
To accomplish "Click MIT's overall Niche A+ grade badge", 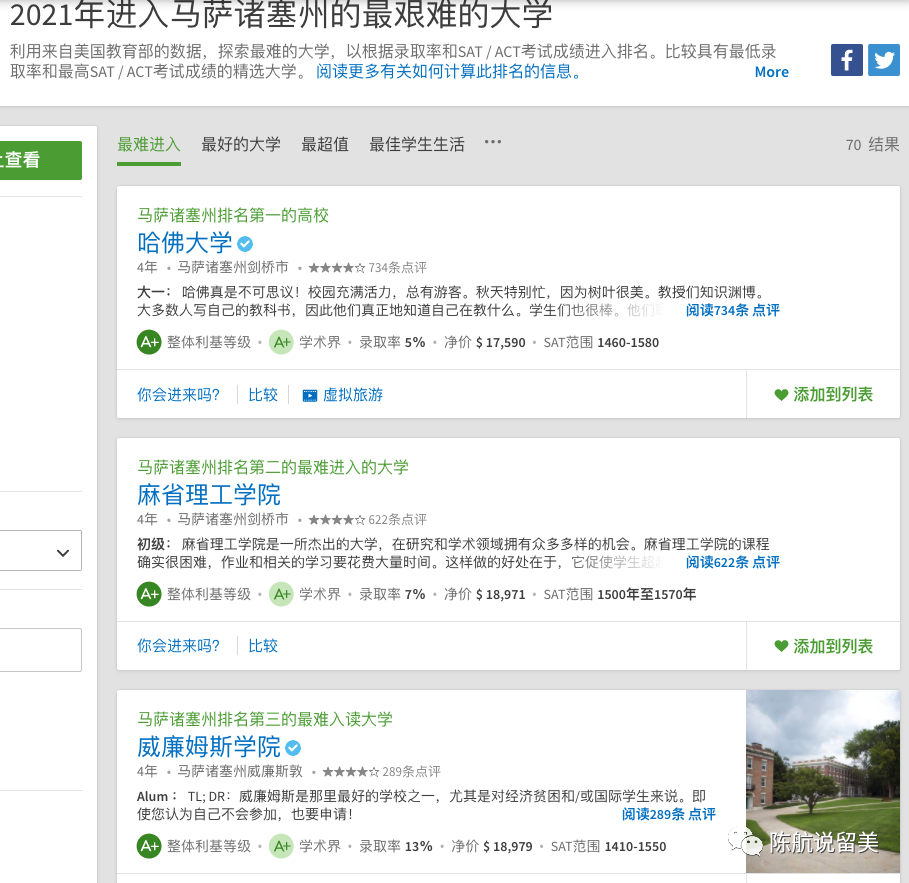I will coord(149,594).
